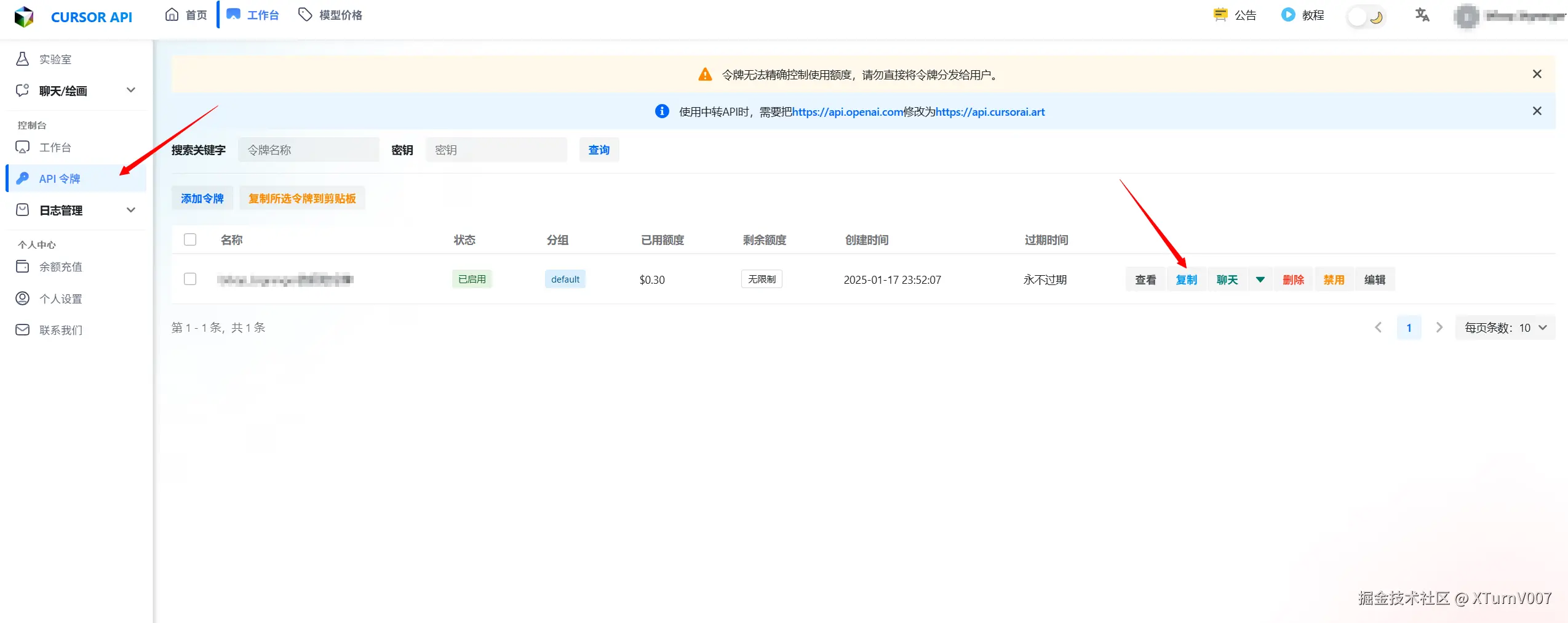Click the language switcher icon
The height and width of the screenshot is (623, 1568).
point(1422,15)
